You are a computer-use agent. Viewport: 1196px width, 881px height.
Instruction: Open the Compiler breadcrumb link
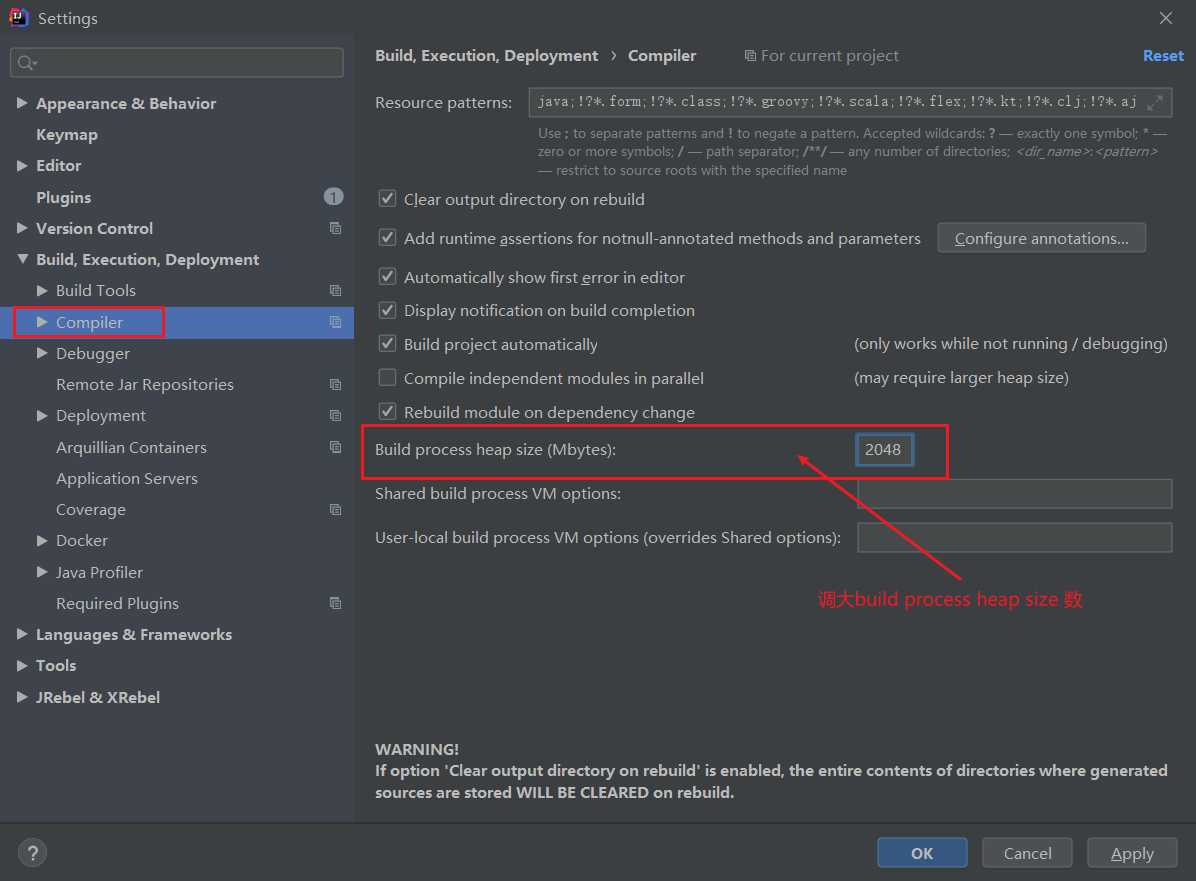tap(661, 55)
